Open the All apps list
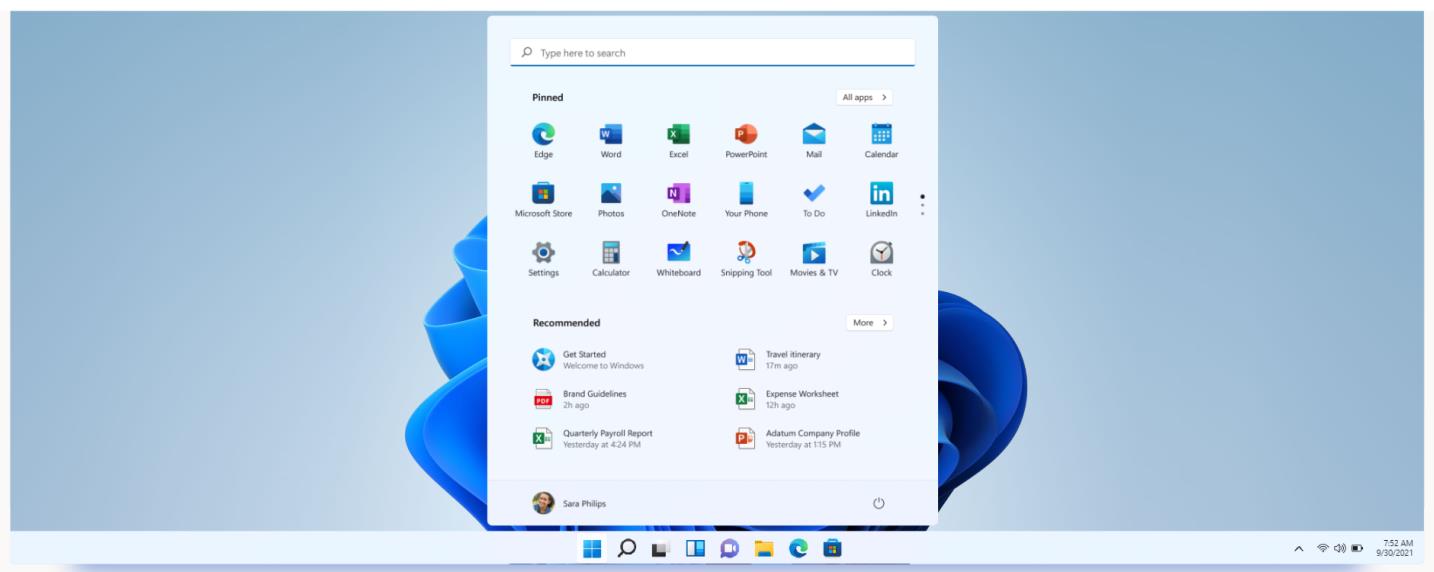Viewport: 1434px width, 572px height. 864,97
